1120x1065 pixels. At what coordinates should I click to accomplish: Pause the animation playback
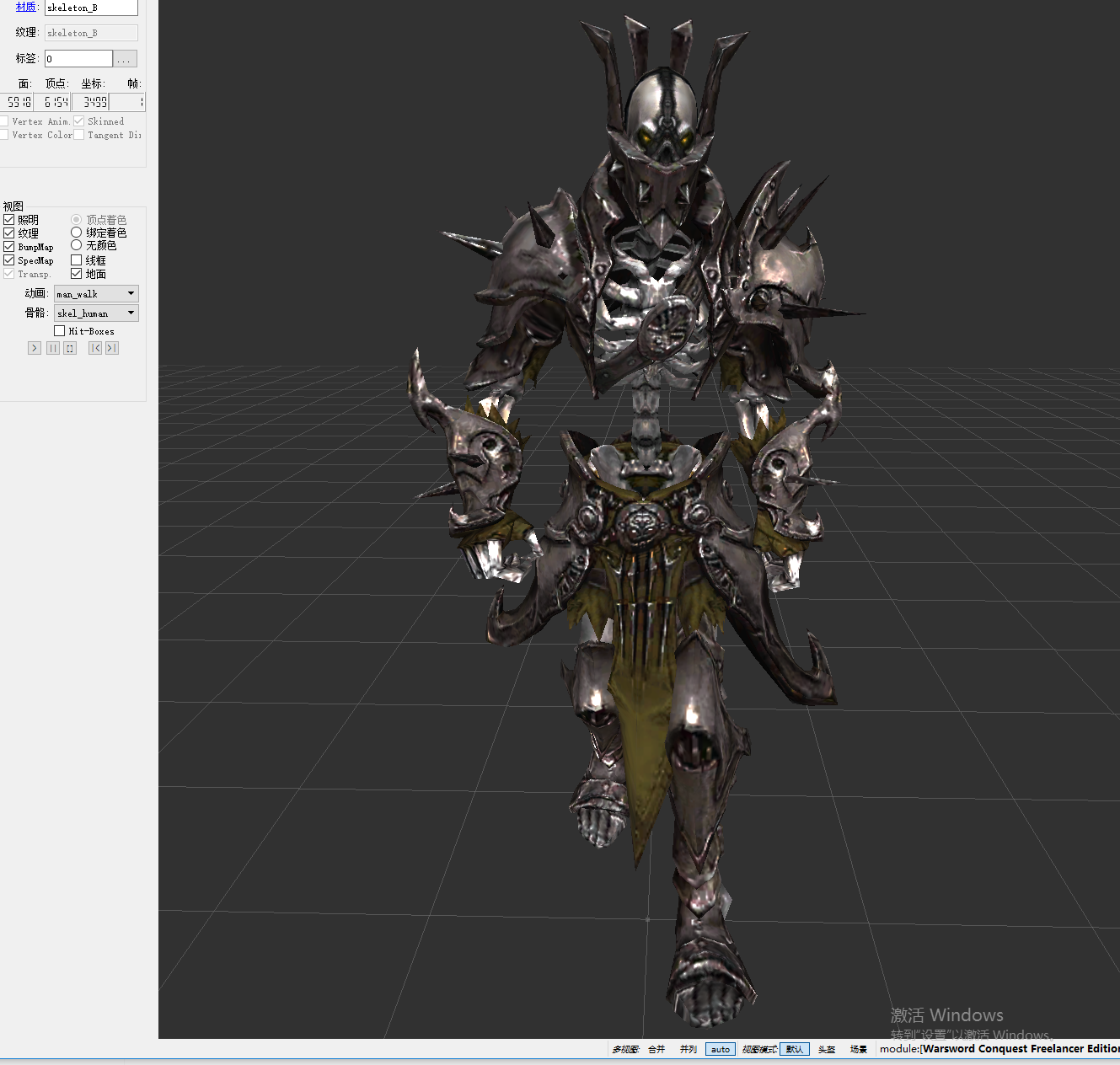53,348
